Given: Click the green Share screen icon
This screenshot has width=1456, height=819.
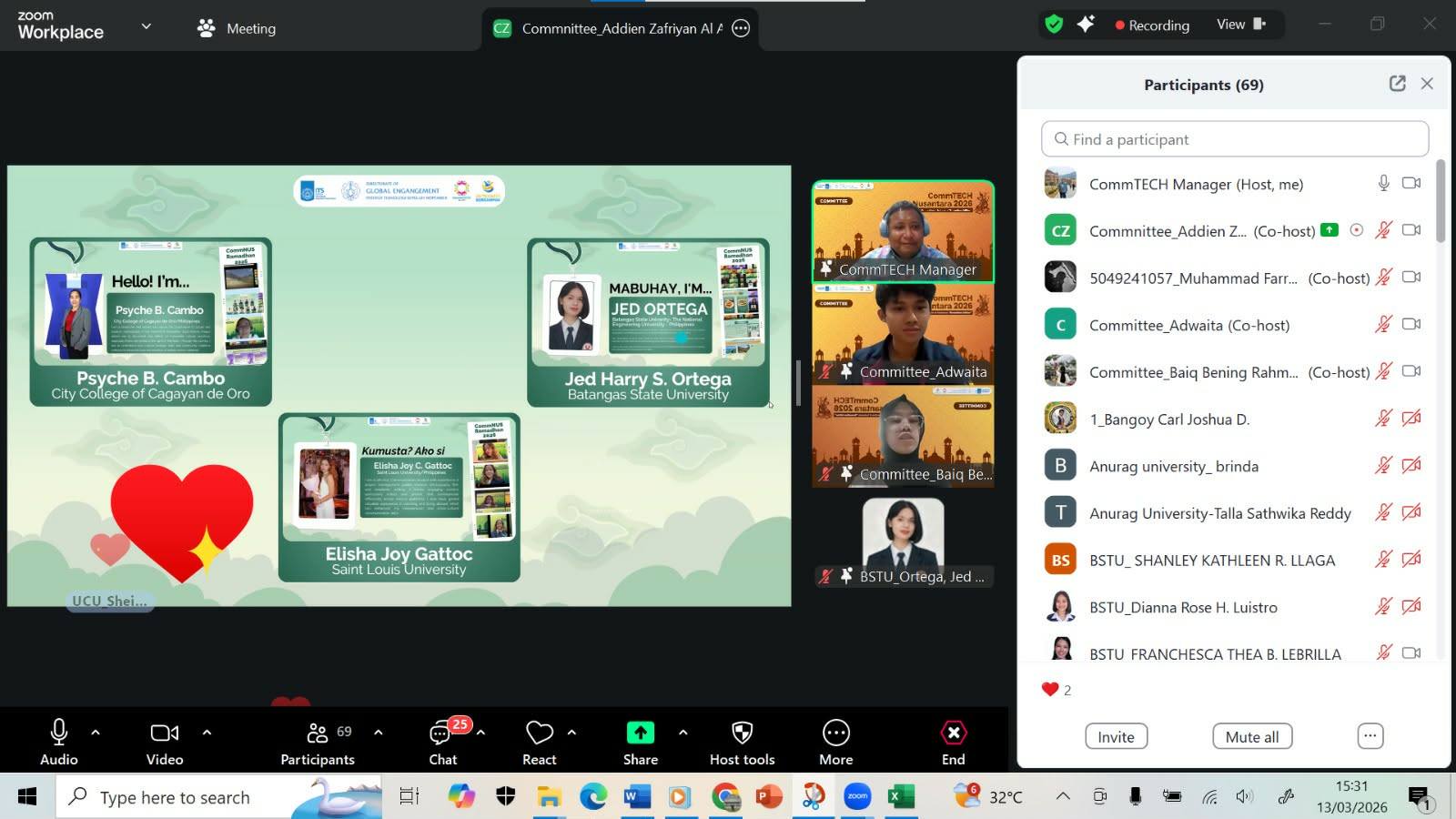Looking at the screenshot, I should pyautogui.click(x=640, y=733).
